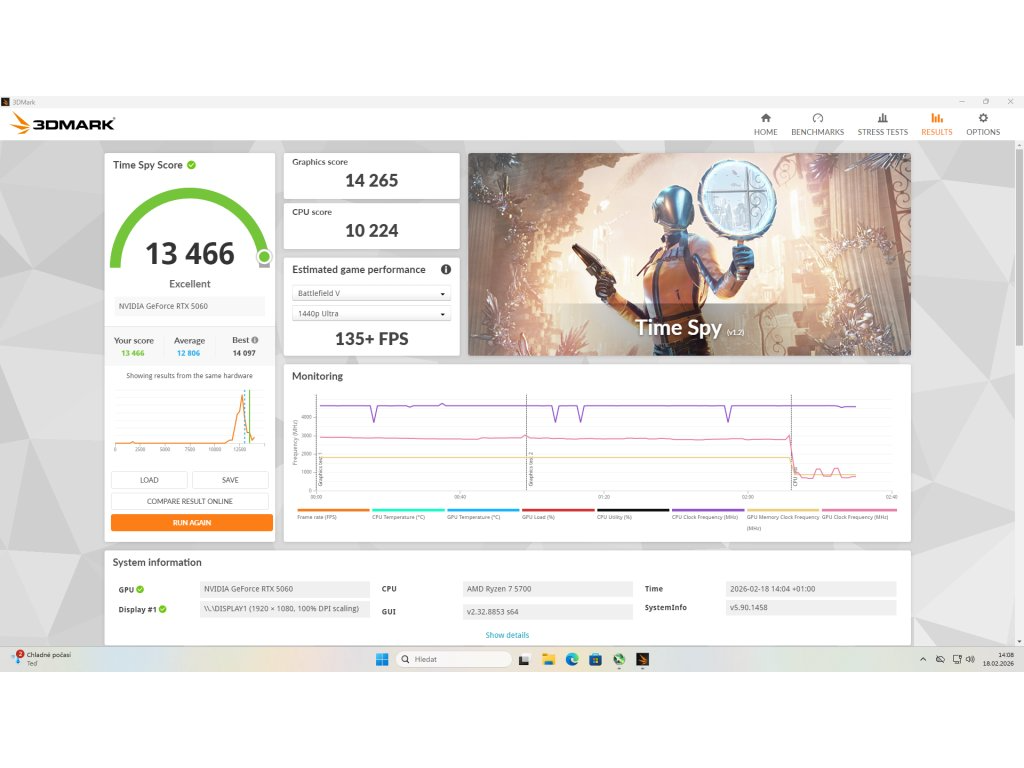Open the Home screen in 3DMark
This screenshot has width=1024, height=768.
click(765, 123)
